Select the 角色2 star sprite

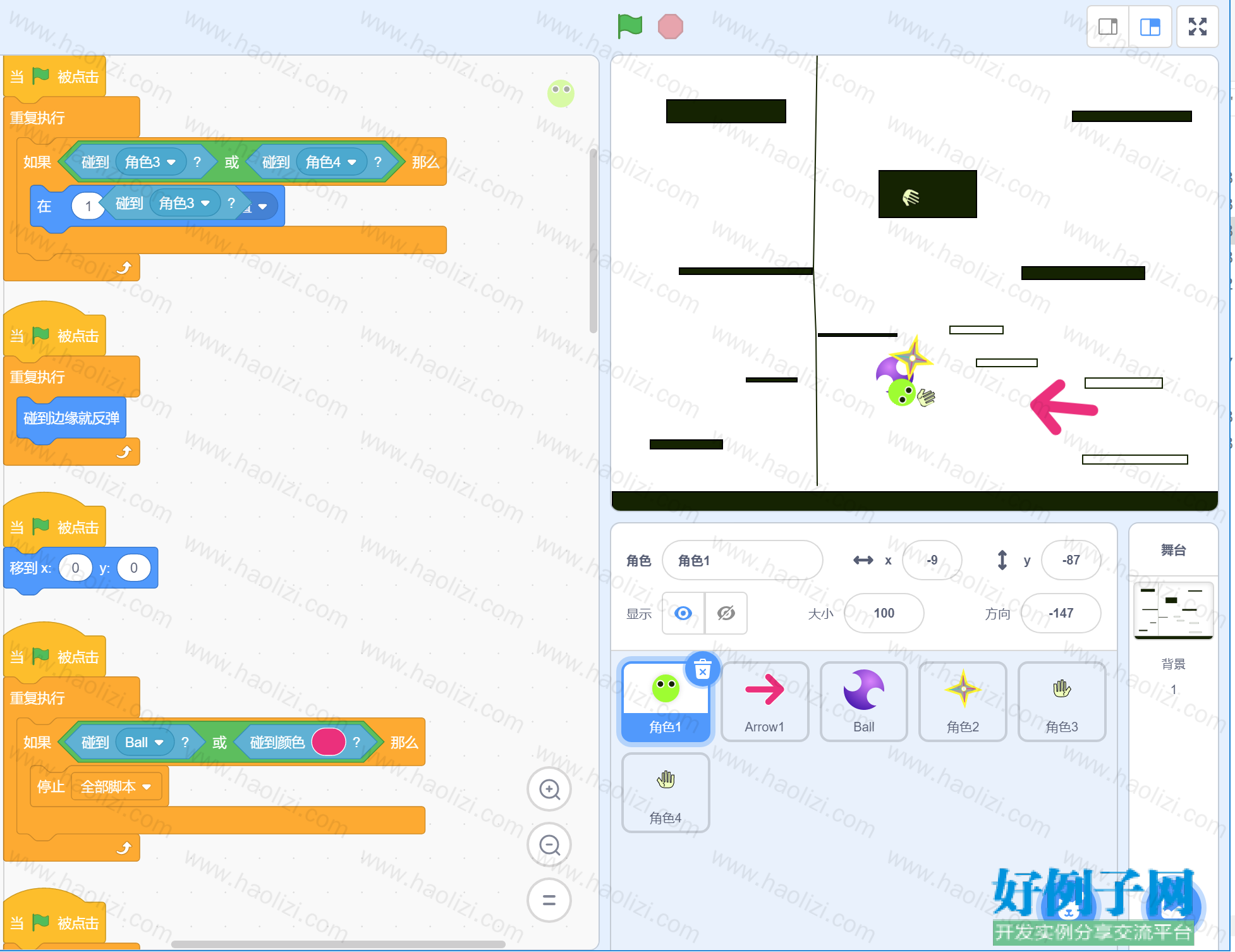pyautogui.click(x=962, y=702)
